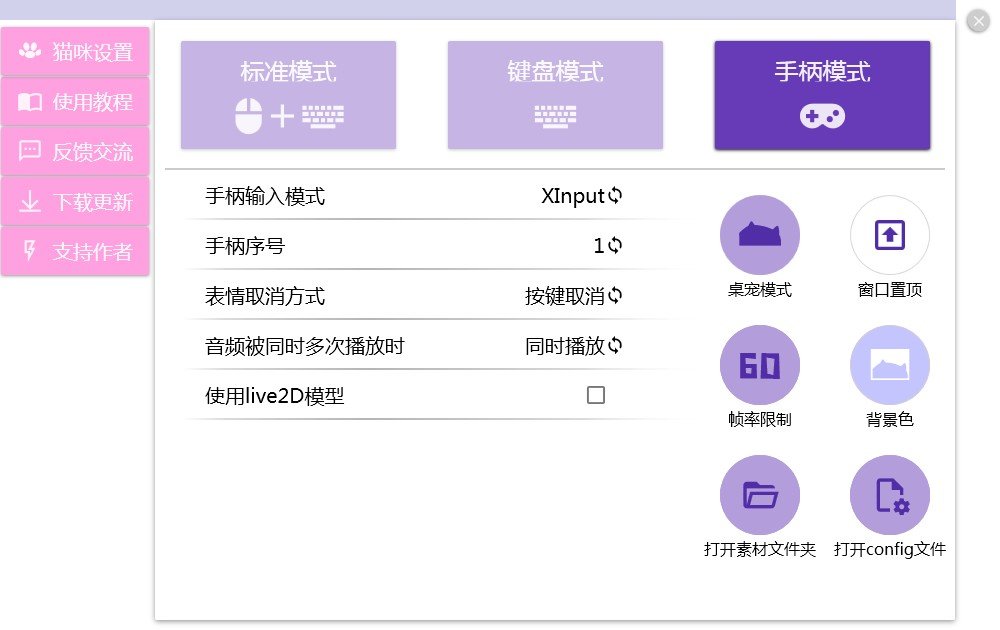1000x630 pixels.
Task: Close the settings panel with X button
Action: [x=979, y=21]
